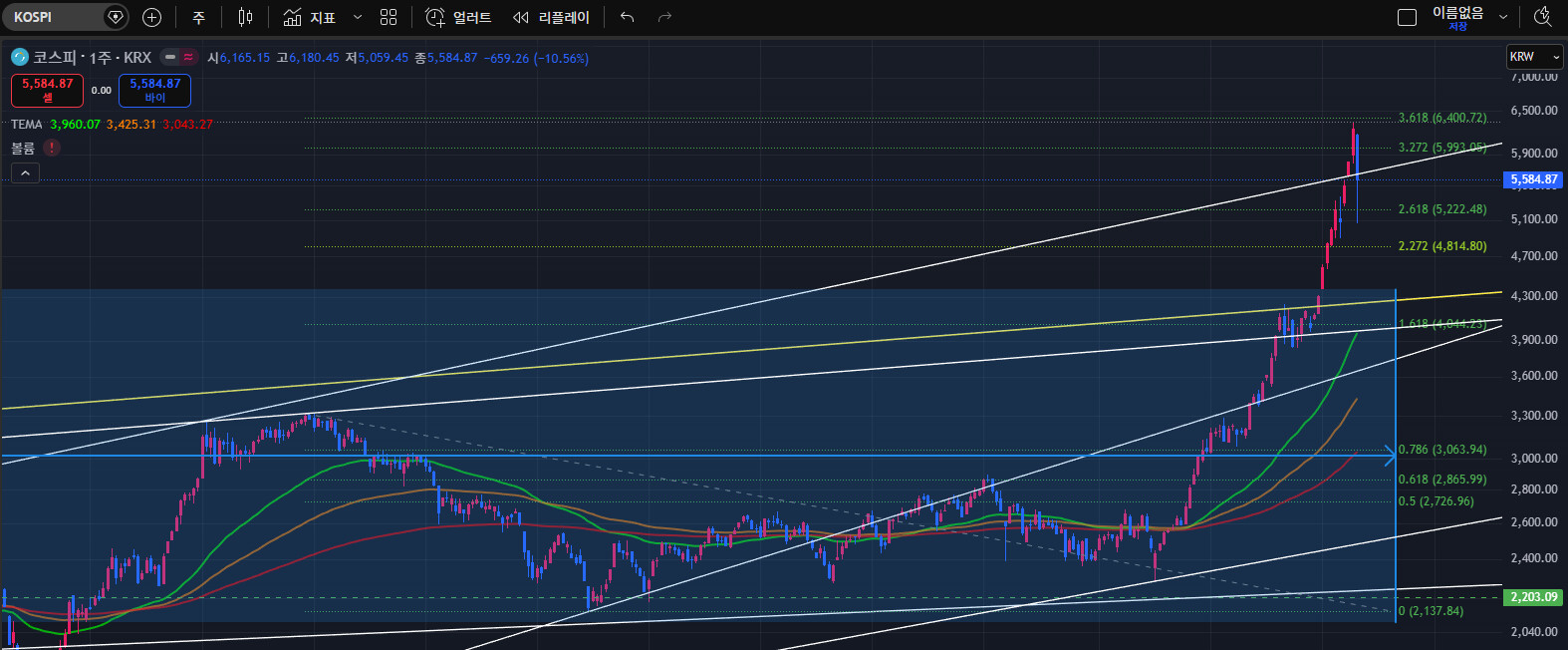Expand the 이름없음 layout dropdown arrow

(1503, 17)
